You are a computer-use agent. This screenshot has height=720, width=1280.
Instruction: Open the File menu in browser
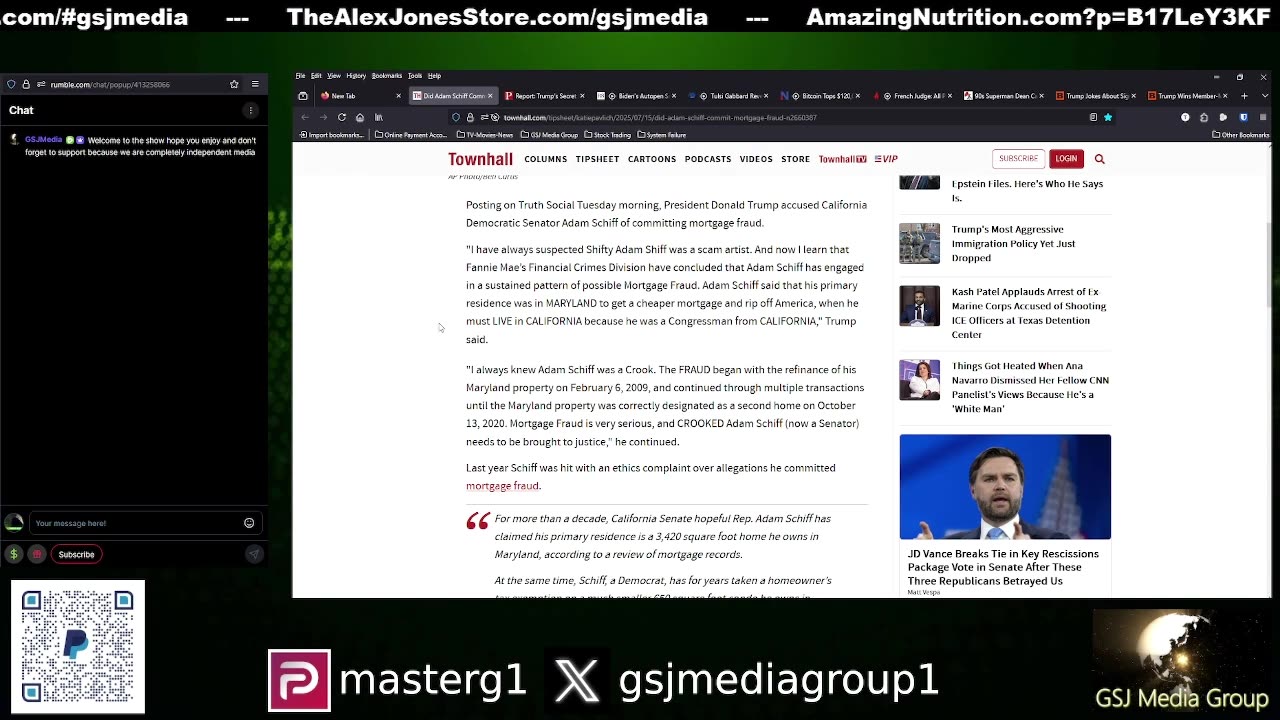coord(300,75)
